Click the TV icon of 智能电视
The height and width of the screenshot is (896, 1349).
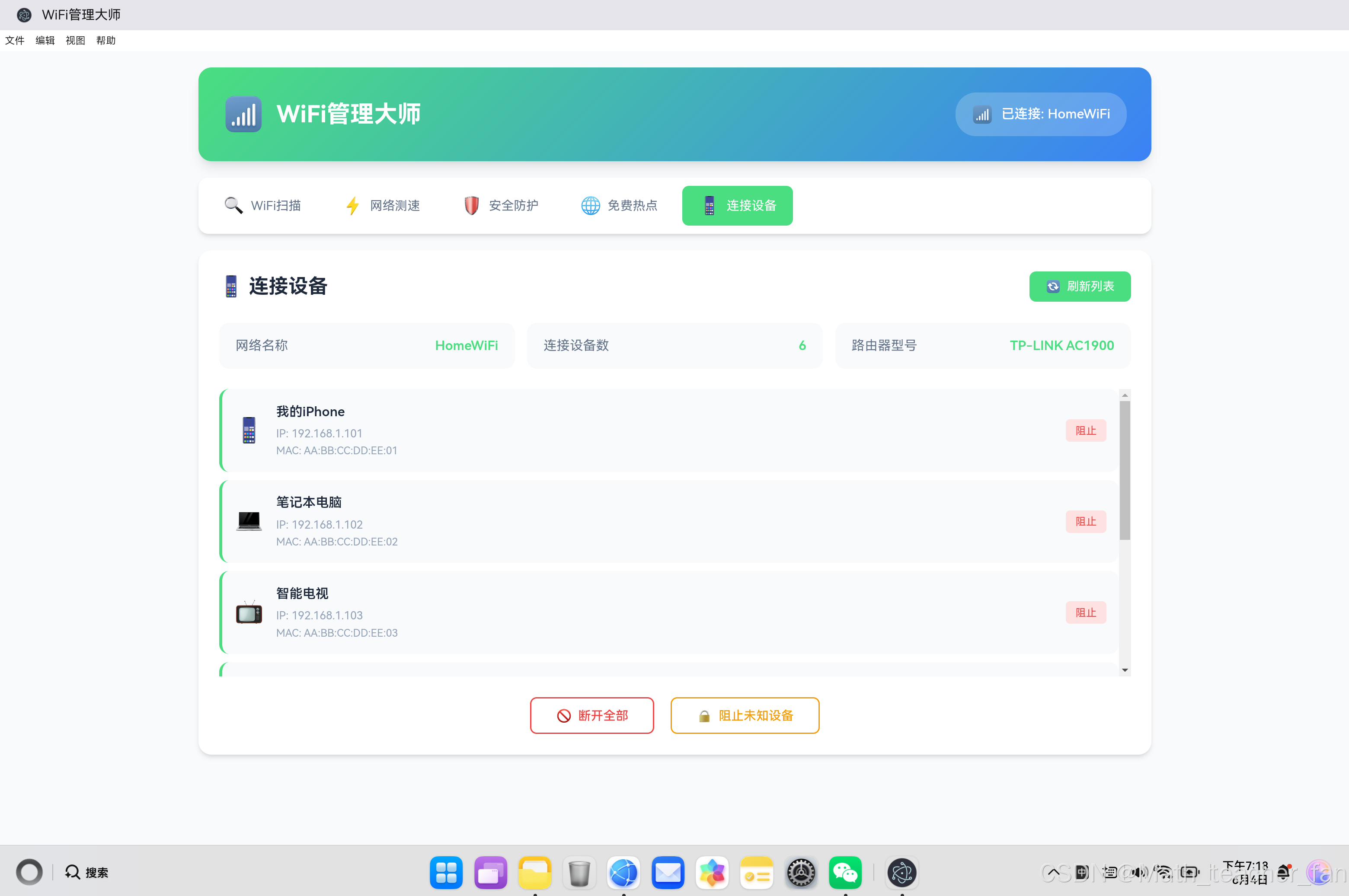tap(249, 612)
